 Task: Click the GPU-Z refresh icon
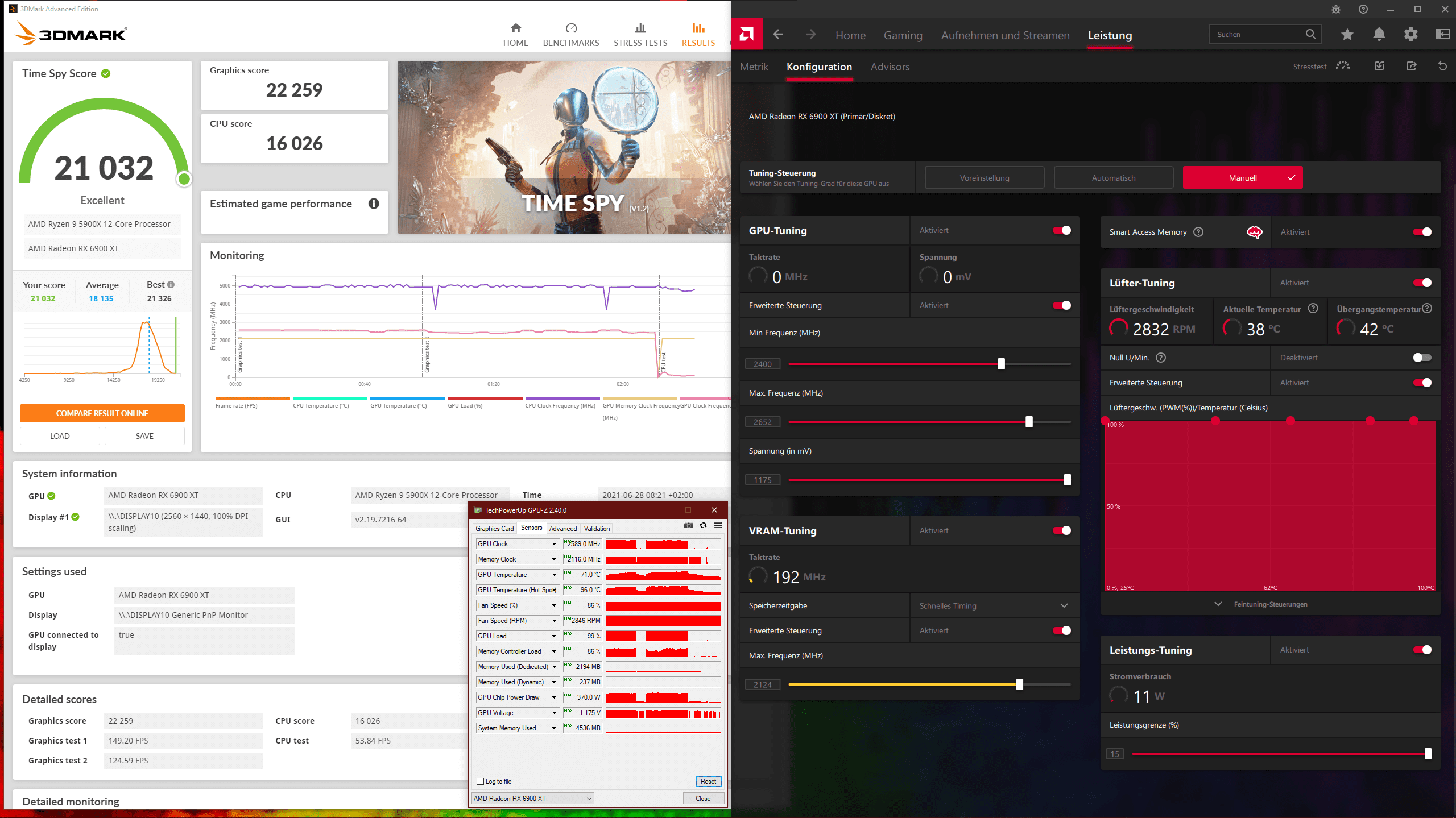tap(704, 526)
